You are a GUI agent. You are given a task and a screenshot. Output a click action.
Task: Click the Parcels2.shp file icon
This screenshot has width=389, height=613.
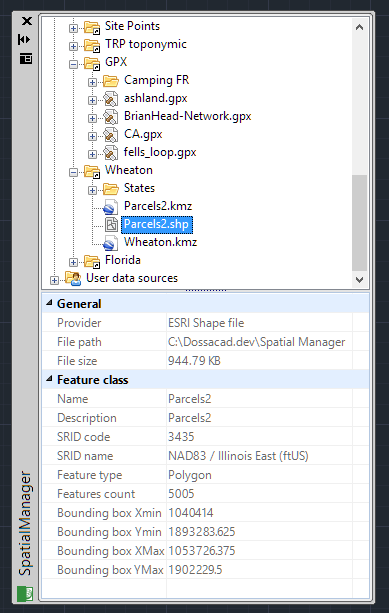pos(111,225)
